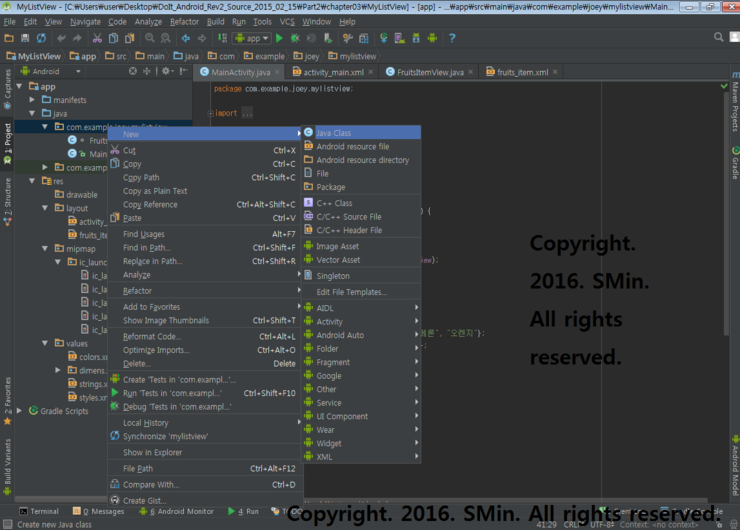
Task: Open the SDK Manager toolbar icon
Action: point(416,38)
